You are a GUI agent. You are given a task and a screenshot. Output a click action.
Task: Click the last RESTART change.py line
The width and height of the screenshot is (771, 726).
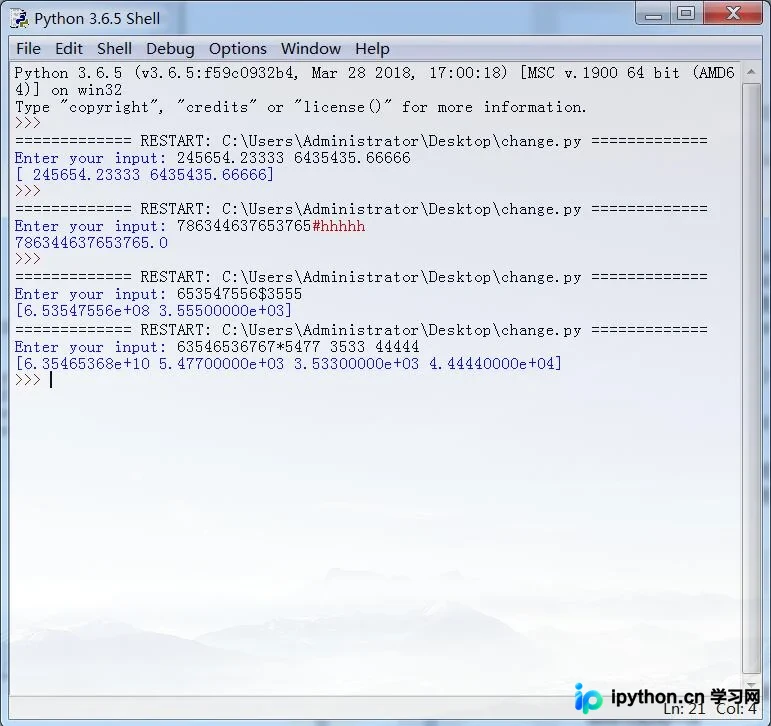click(361, 330)
